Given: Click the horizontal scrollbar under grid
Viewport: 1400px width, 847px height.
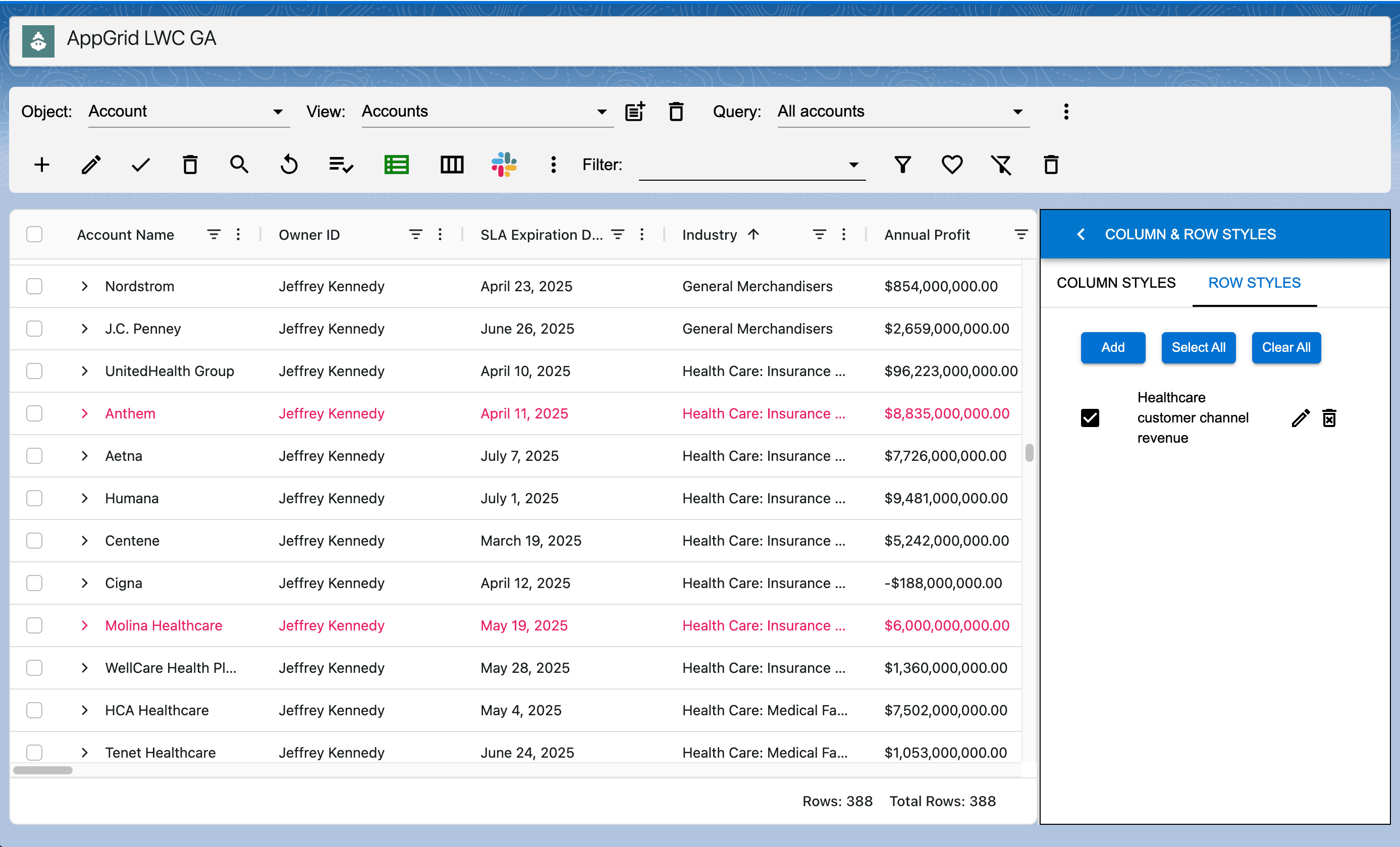Looking at the screenshot, I should 43,770.
